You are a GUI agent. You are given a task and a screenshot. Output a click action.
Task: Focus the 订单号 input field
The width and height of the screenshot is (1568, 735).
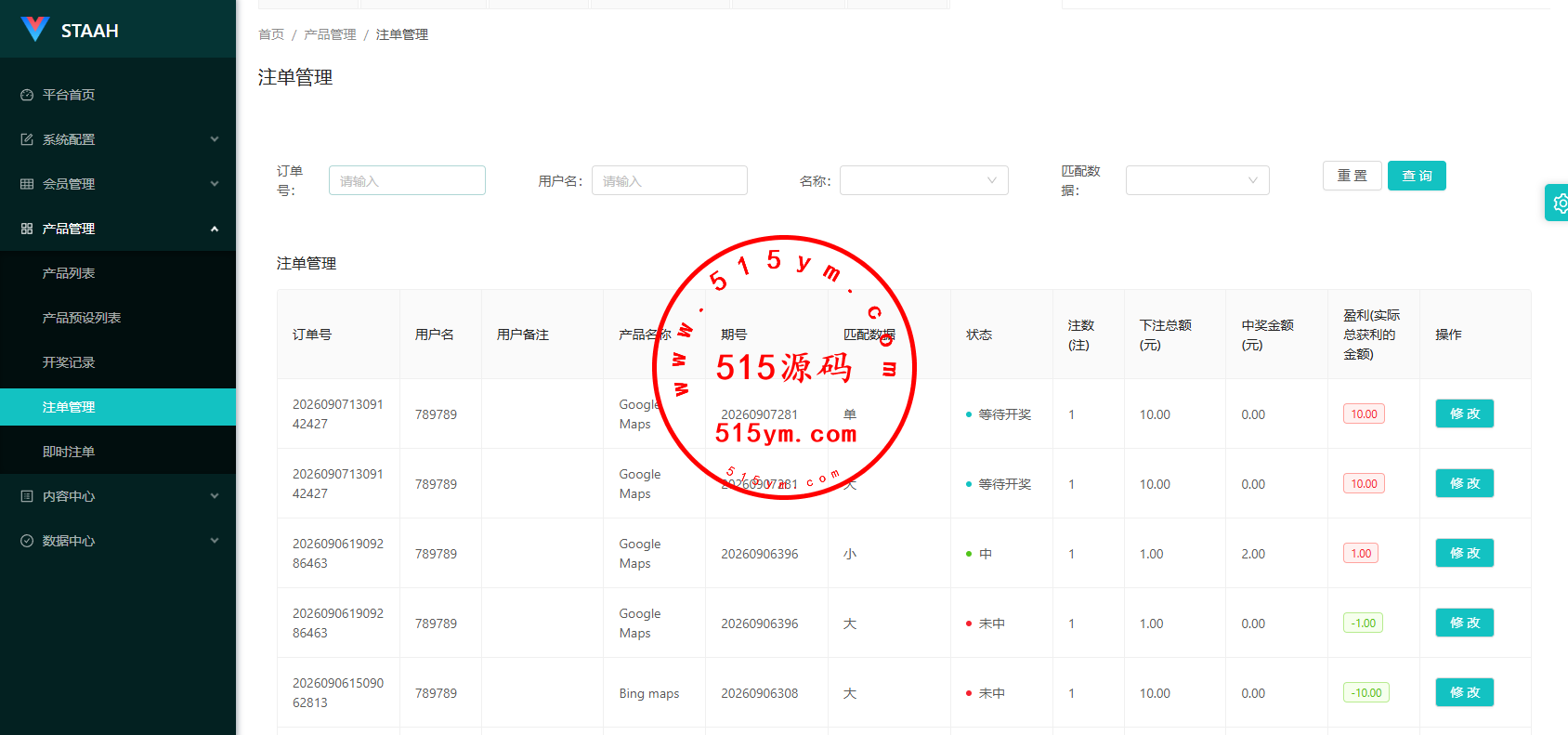tap(407, 180)
